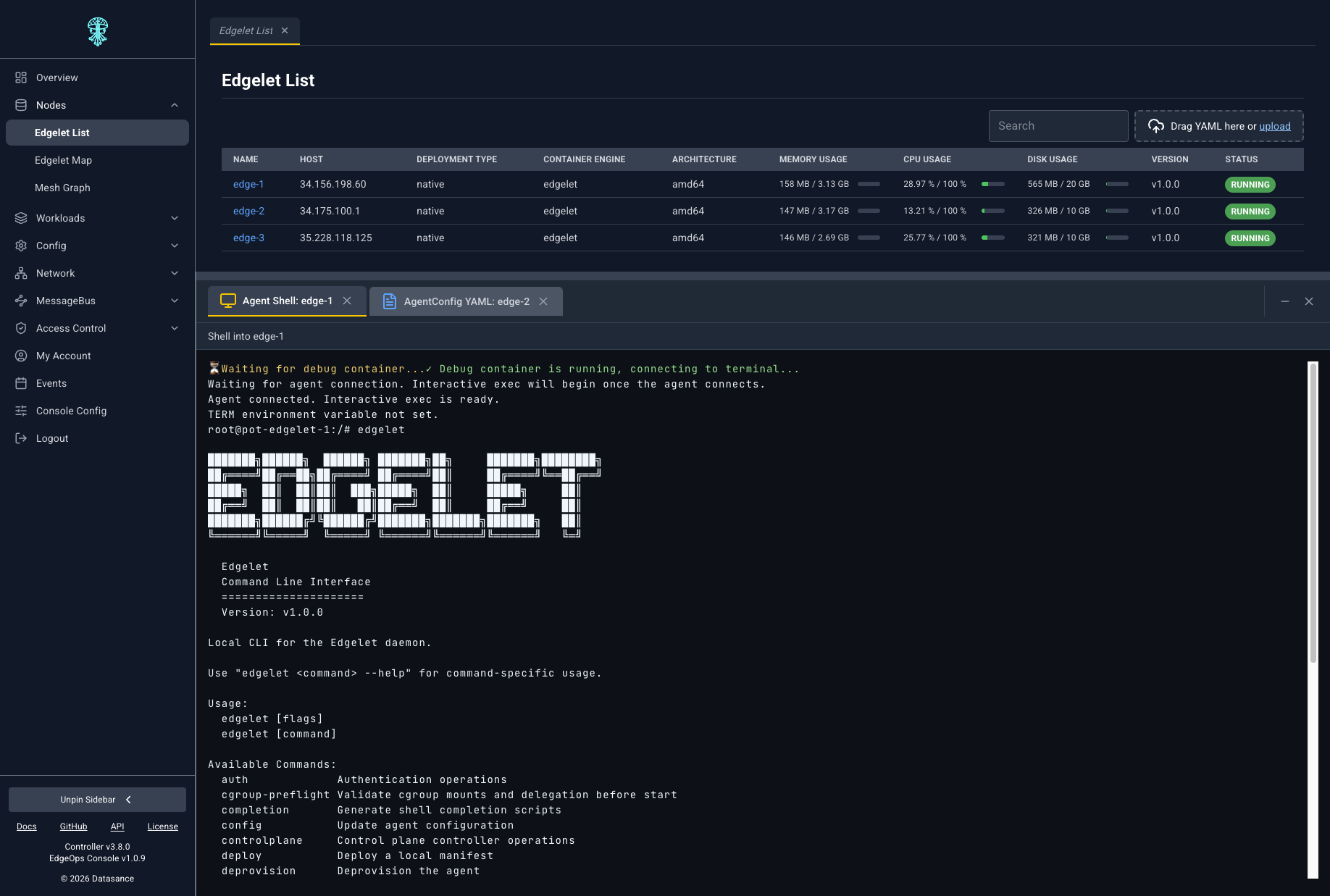Click the edge-3 RUNNING status badge
Image resolution: width=1330 pixels, height=896 pixels.
click(x=1250, y=238)
